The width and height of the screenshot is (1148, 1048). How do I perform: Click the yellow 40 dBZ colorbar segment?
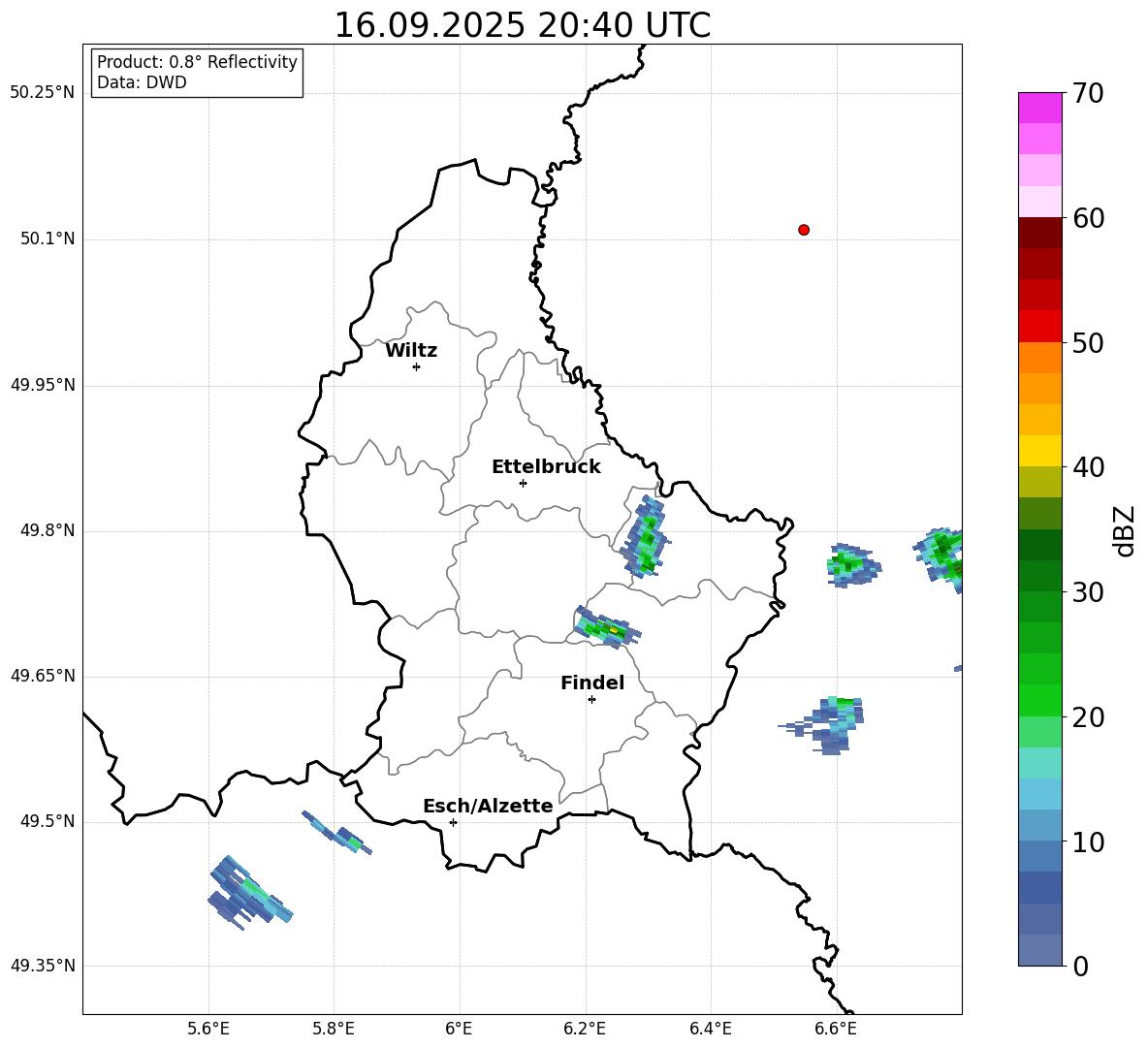[1039, 451]
